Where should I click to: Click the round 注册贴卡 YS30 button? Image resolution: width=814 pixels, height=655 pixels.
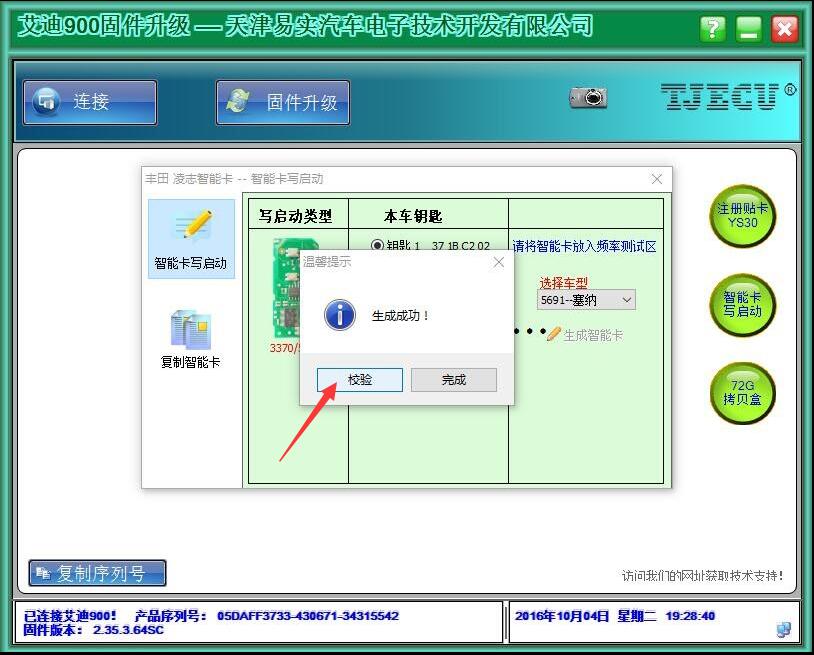pyautogui.click(x=742, y=216)
